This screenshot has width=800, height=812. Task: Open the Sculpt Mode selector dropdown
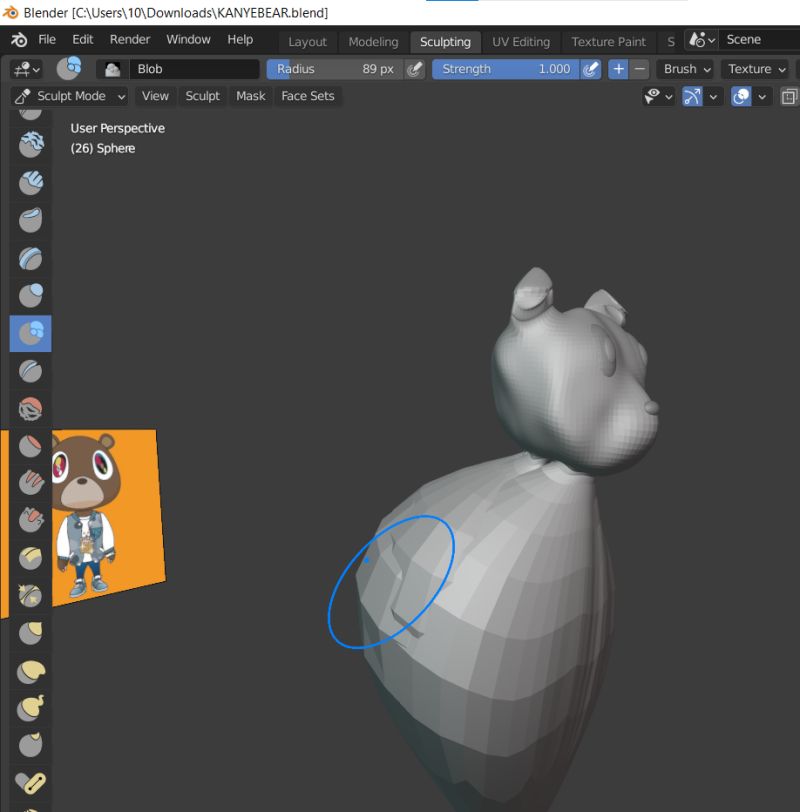coord(68,96)
